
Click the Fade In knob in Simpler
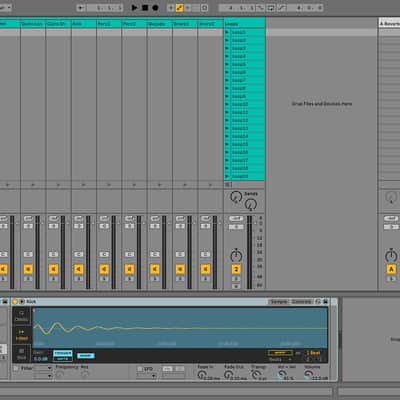point(201,375)
